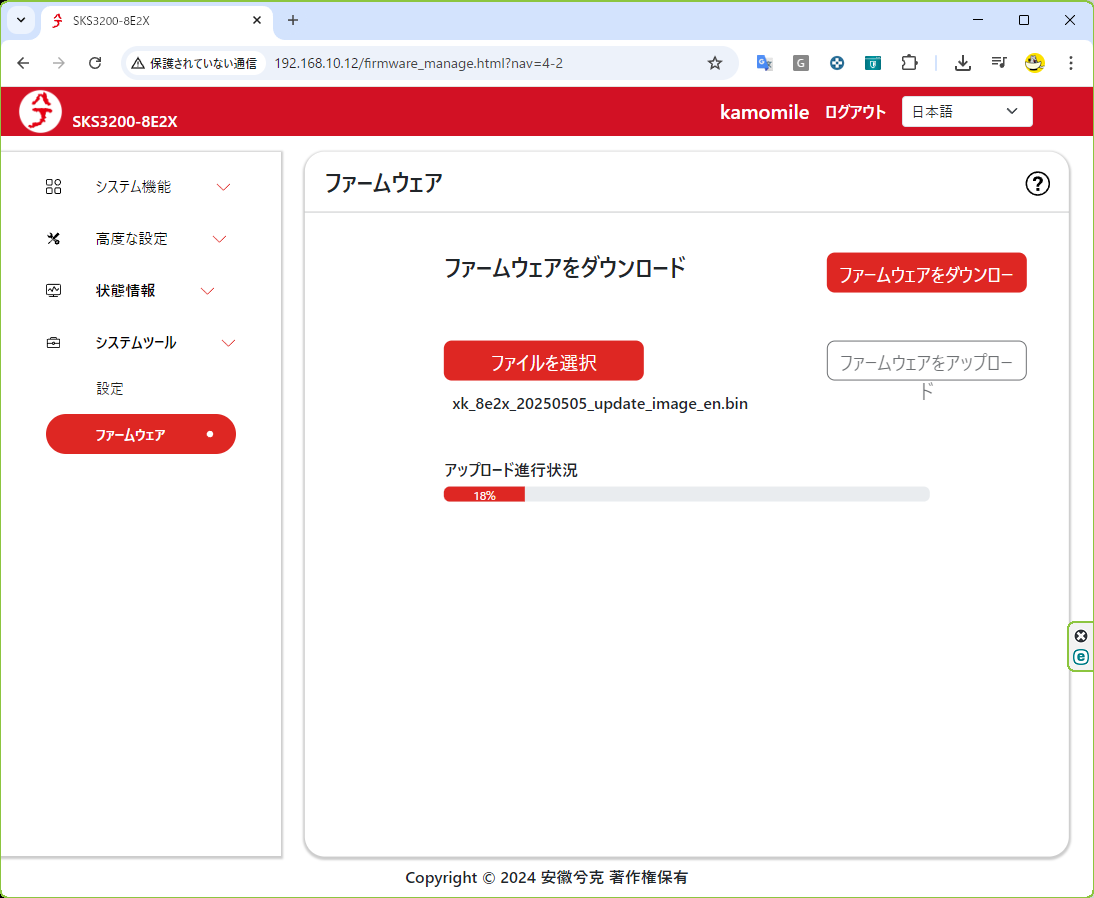Bookmark this page with star icon
The image size is (1094, 898).
(714, 63)
